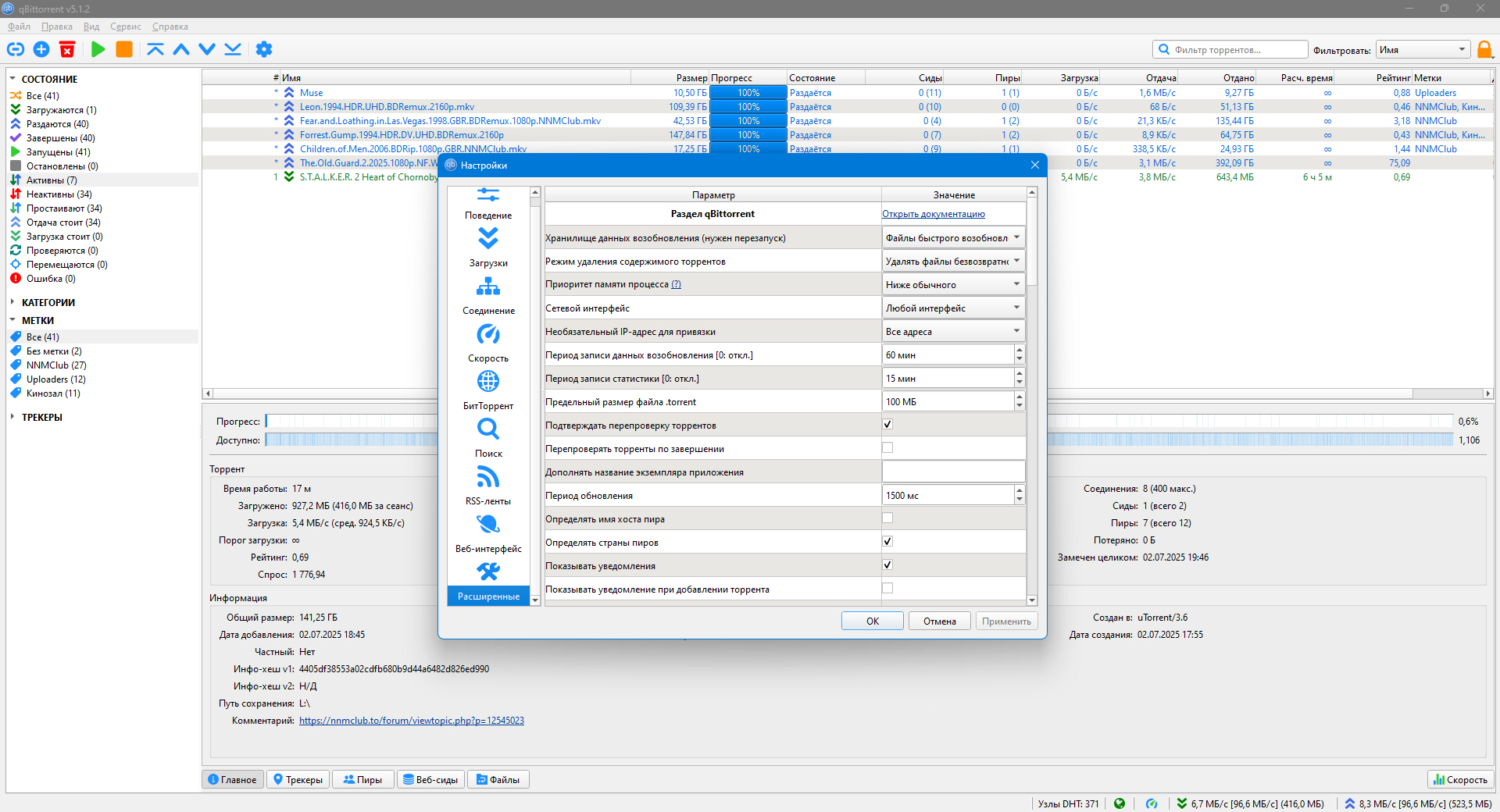Open 'Приоритет памяти процесса' dropdown
Image resolution: width=1500 pixels, height=812 pixels.
click(x=953, y=285)
